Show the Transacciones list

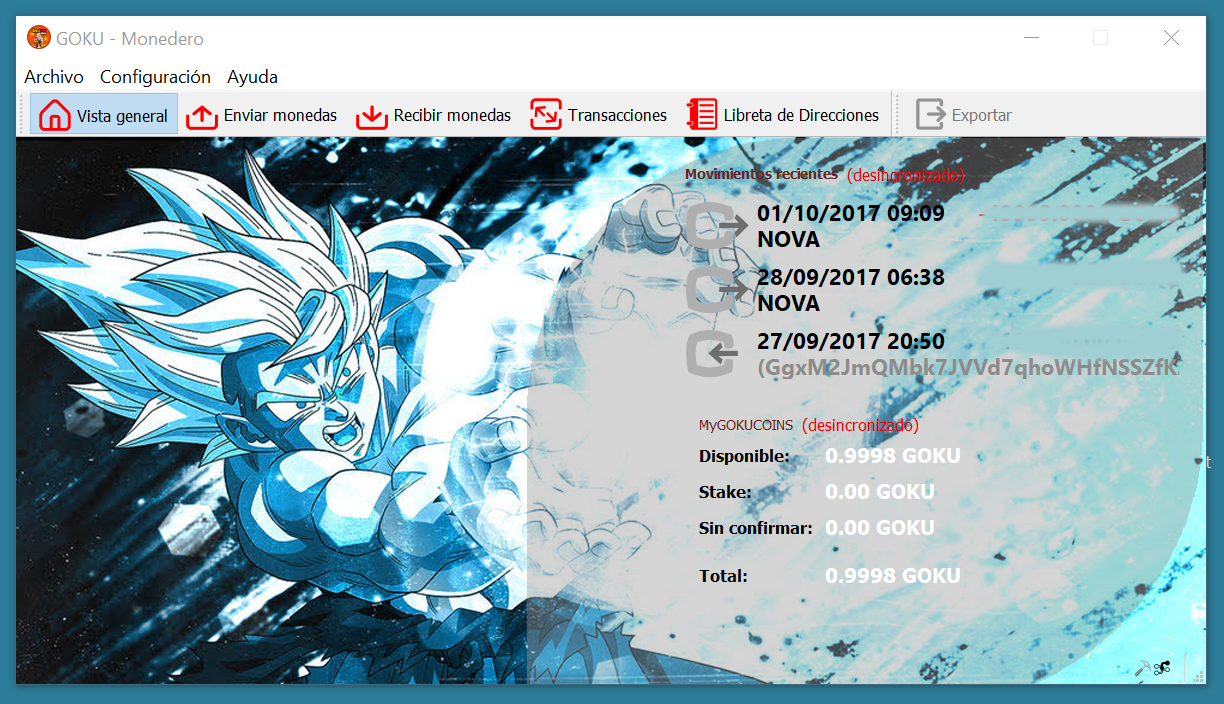[598, 115]
